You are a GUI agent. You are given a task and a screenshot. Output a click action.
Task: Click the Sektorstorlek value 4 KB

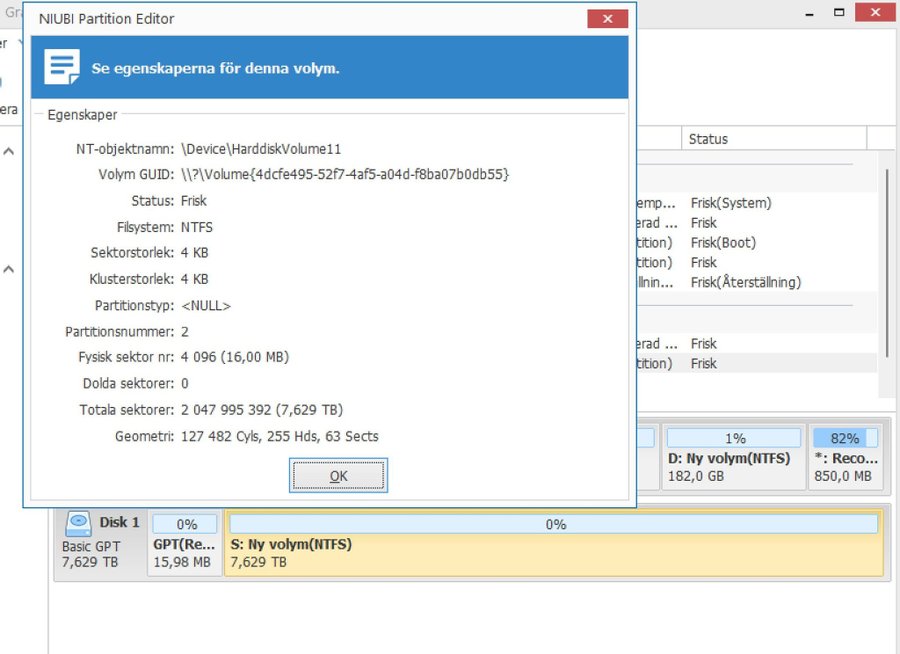click(x=195, y=253)
